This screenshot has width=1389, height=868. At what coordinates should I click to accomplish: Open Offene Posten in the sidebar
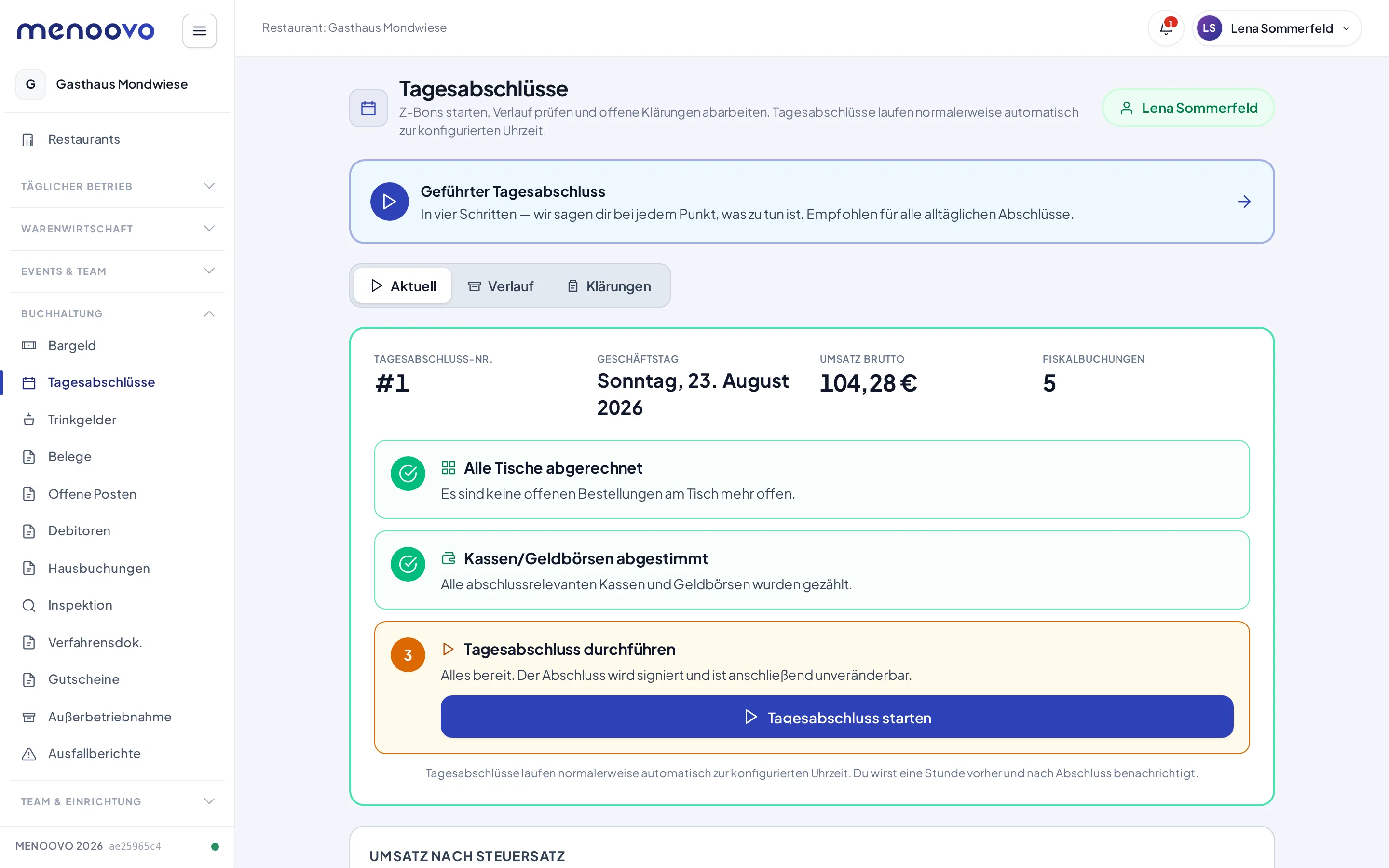(x=117, y=494)
